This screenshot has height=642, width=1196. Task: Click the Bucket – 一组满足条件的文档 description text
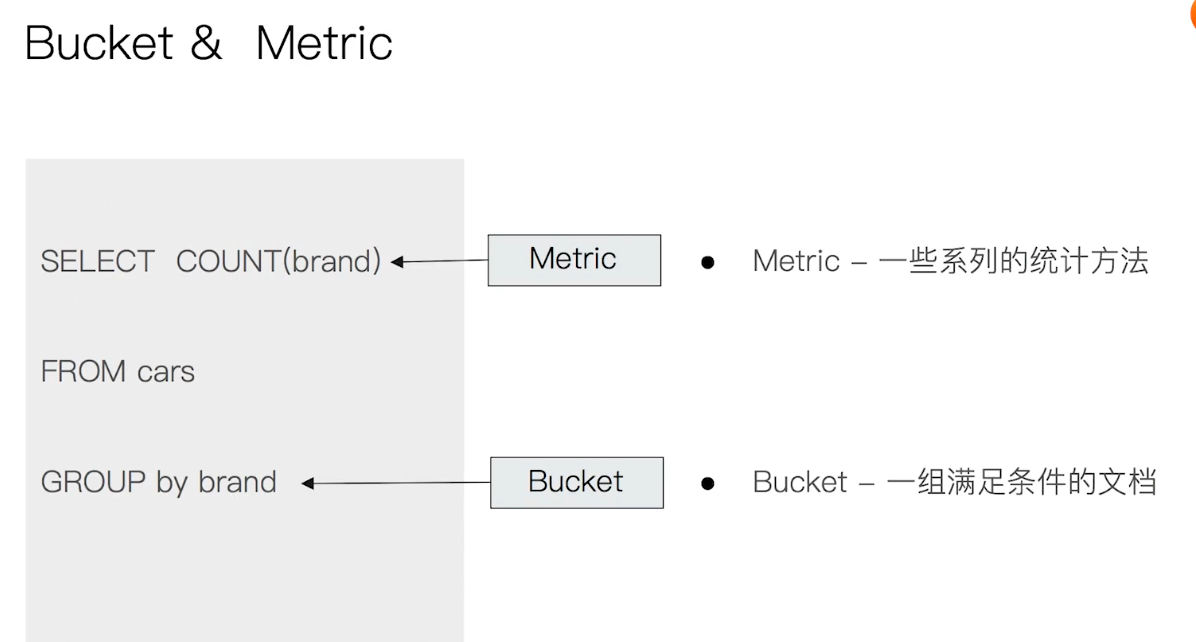tap(955, 482)
